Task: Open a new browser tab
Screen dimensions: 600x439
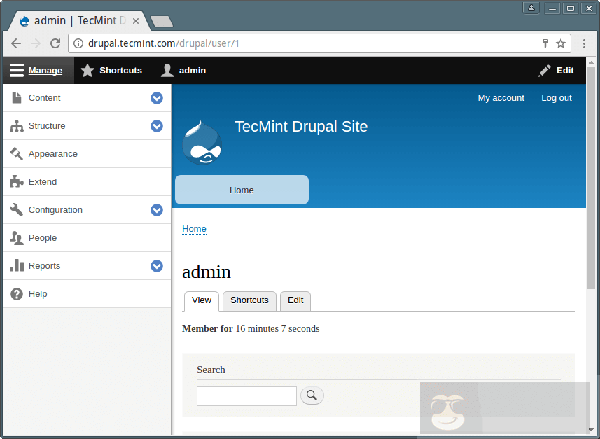Action: pos(162,21)
